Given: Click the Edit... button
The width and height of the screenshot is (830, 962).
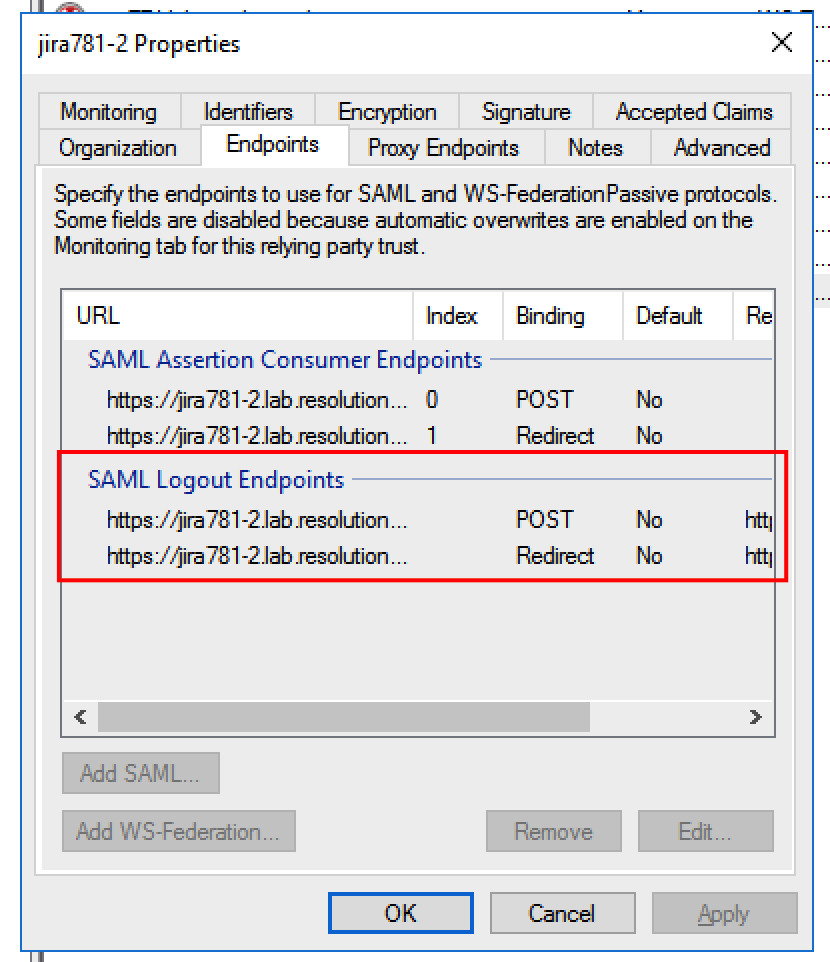Looking at the screenshot, I should tap(705, 831).
